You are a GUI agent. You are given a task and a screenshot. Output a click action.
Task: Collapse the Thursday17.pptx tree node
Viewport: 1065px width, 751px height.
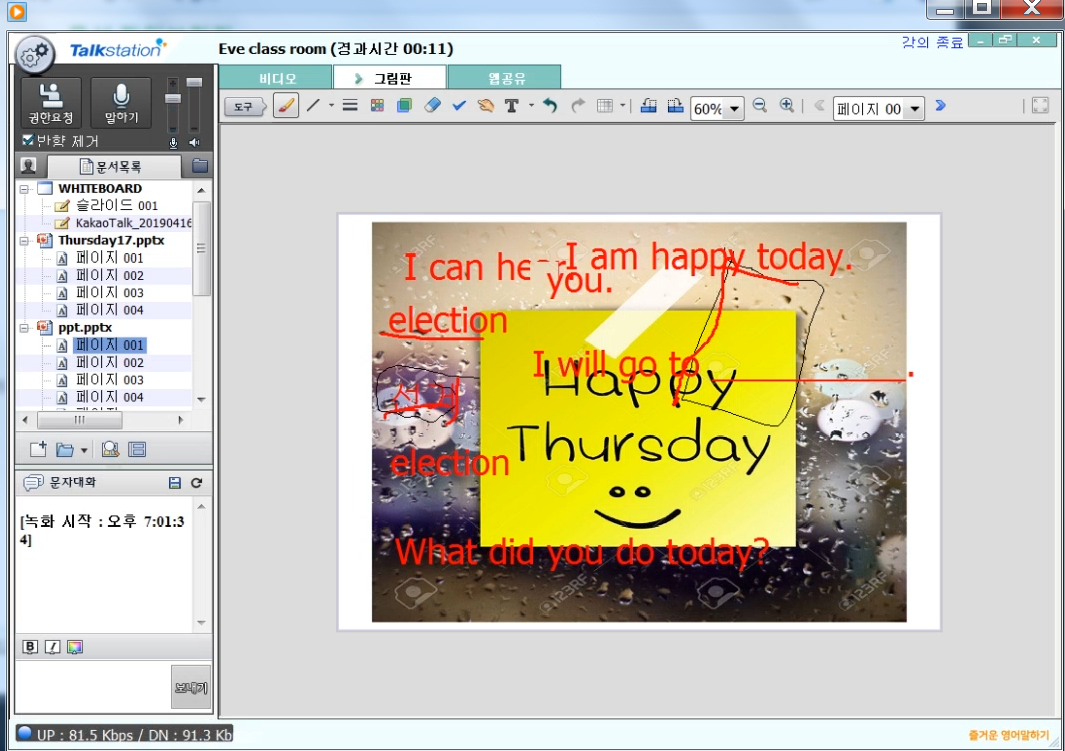click(x=25, y=241)
